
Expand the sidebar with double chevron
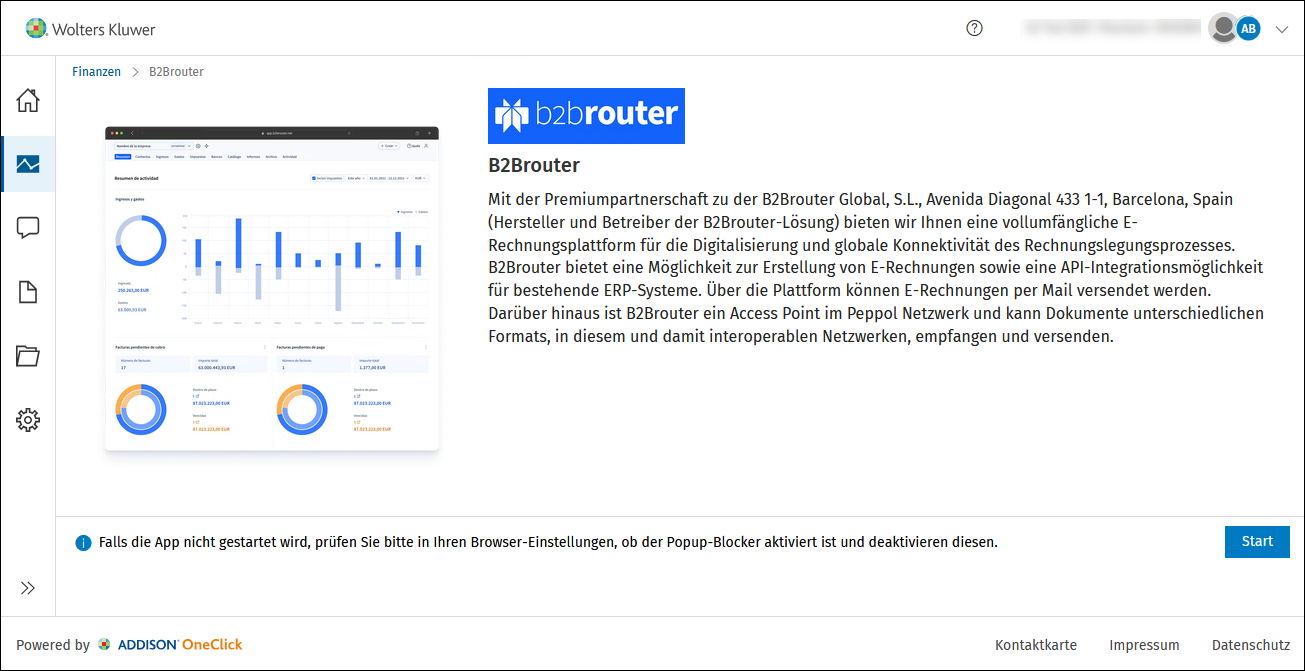[28, 588]
